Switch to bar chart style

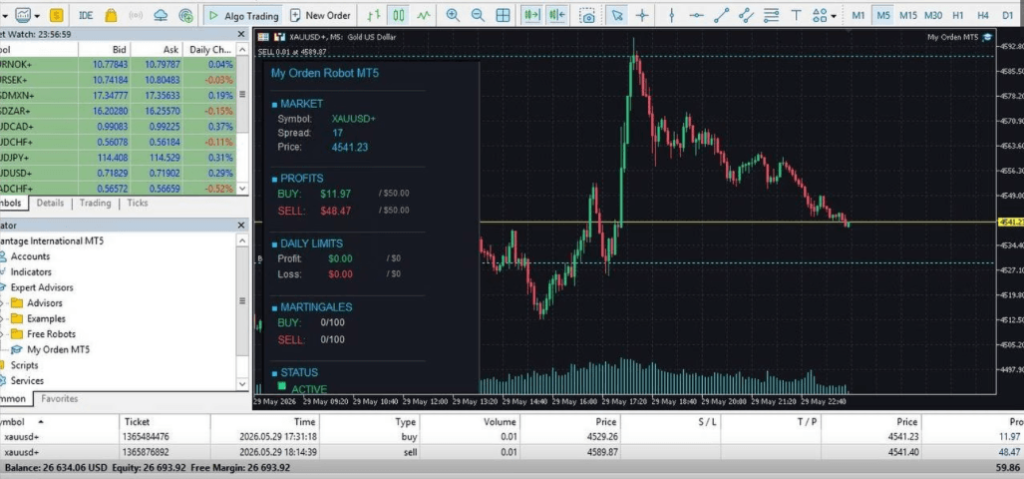click(373, 14)
